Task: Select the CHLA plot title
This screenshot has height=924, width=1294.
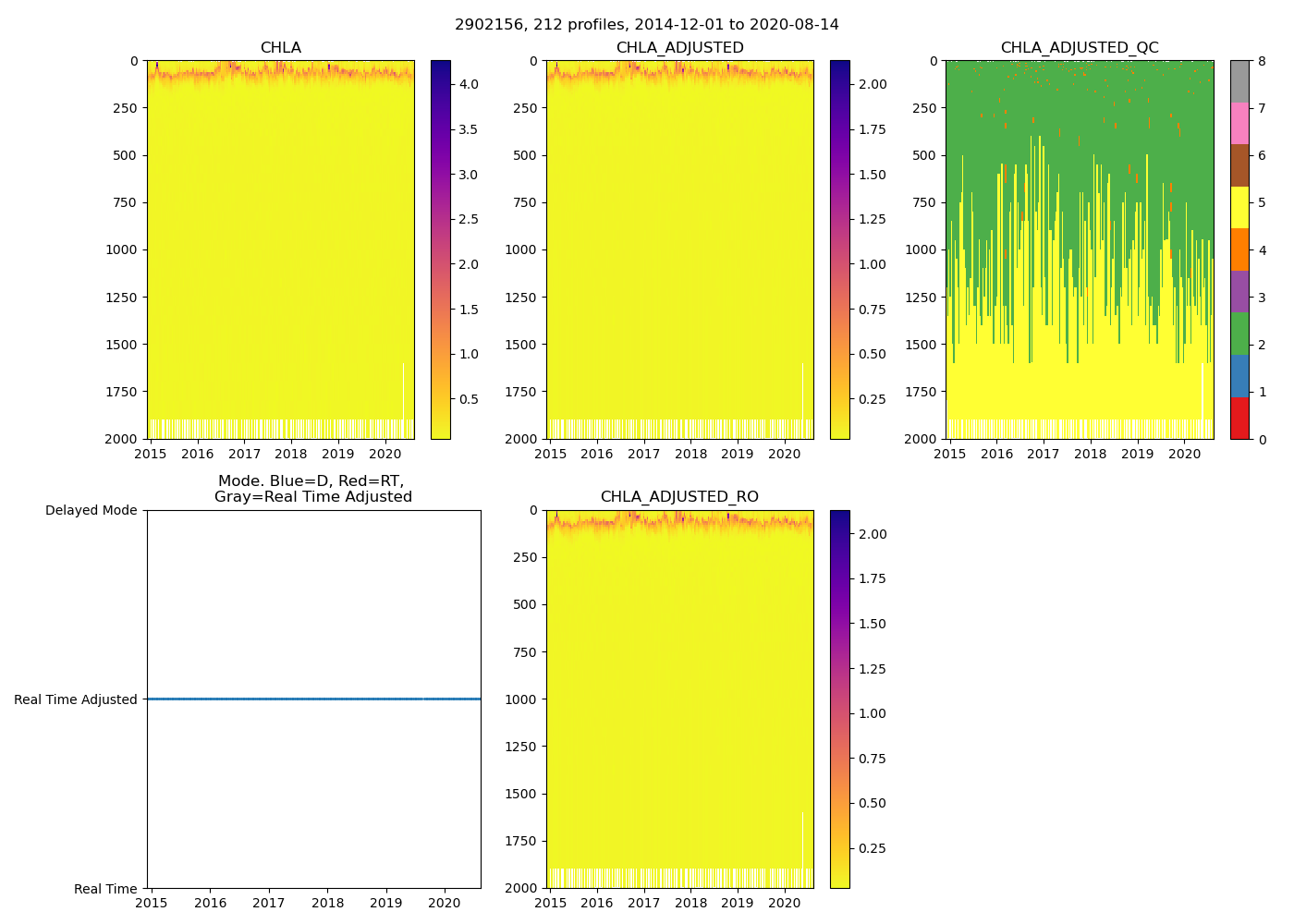Action: [x=280, y=48]
